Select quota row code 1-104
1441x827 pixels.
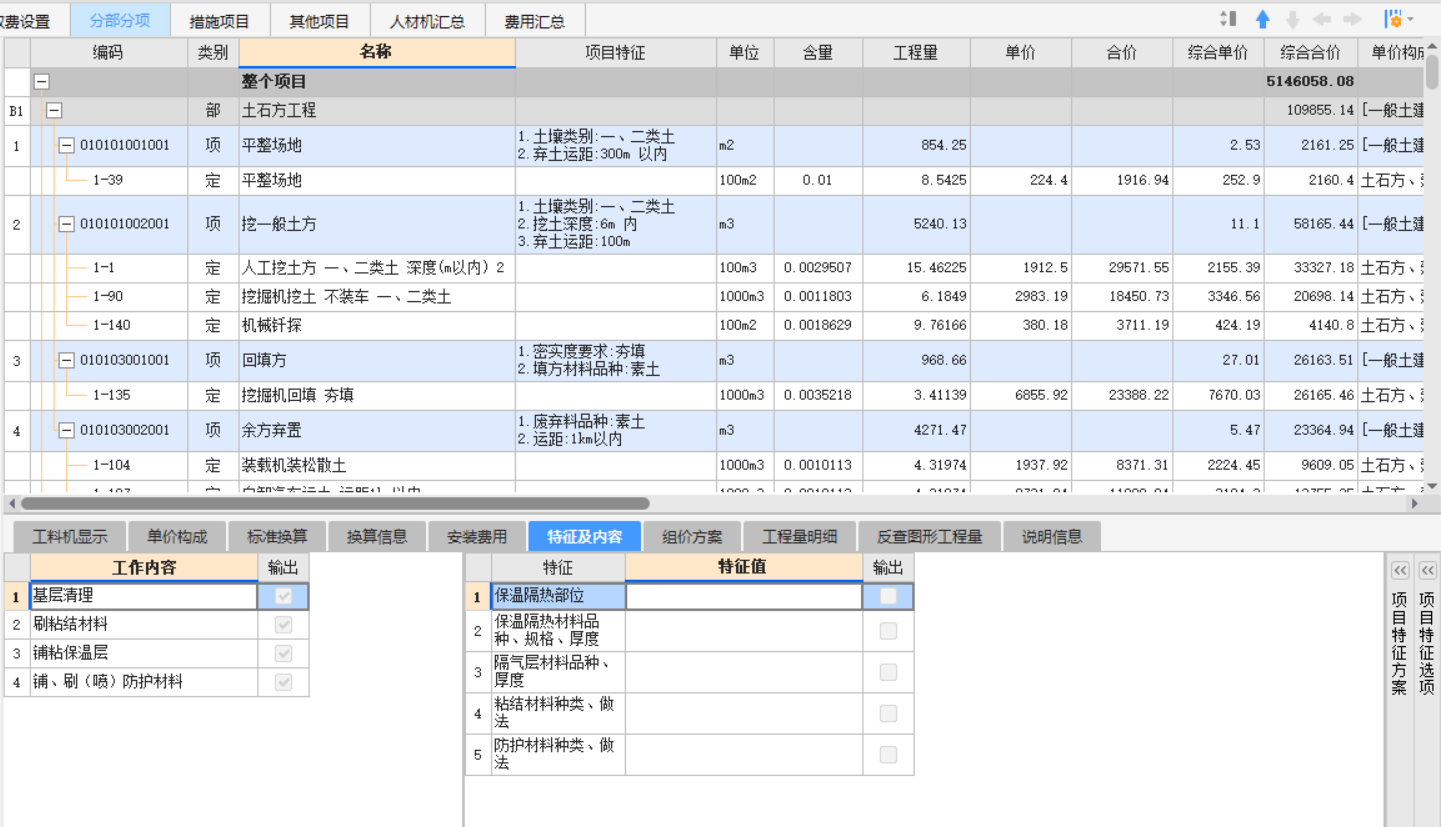(111, 465)
